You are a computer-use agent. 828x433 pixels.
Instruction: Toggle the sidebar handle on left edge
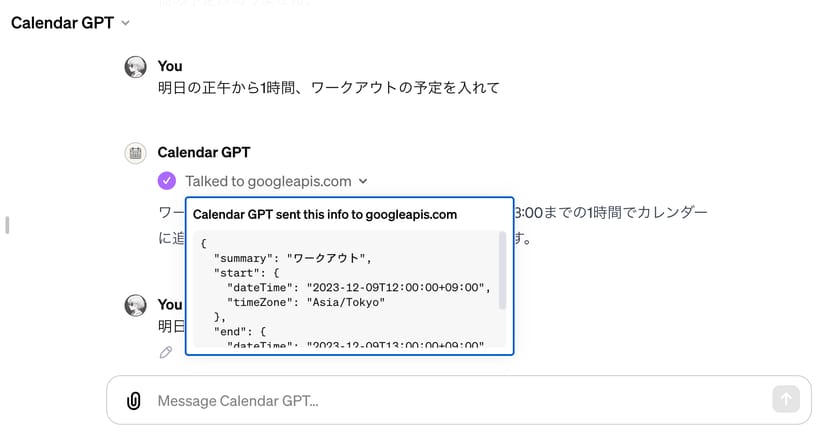click(7, 225)
